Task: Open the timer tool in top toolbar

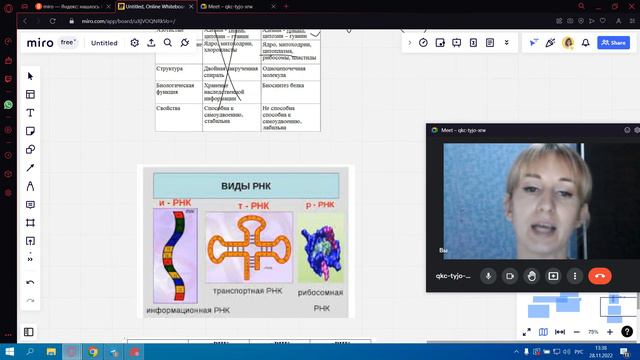Action: click(423, 43)
